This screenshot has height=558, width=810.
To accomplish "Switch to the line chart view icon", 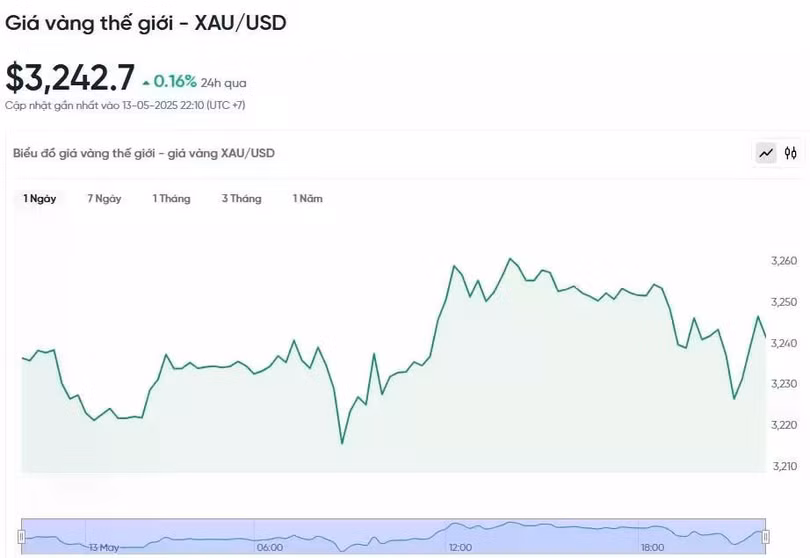I will (766, 153).
